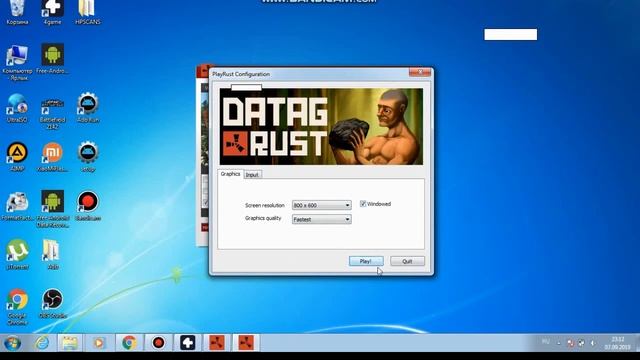This screenshot has height=360, width=640.
Task: Expand the Graphics quality dropdown
Action: 322,220
